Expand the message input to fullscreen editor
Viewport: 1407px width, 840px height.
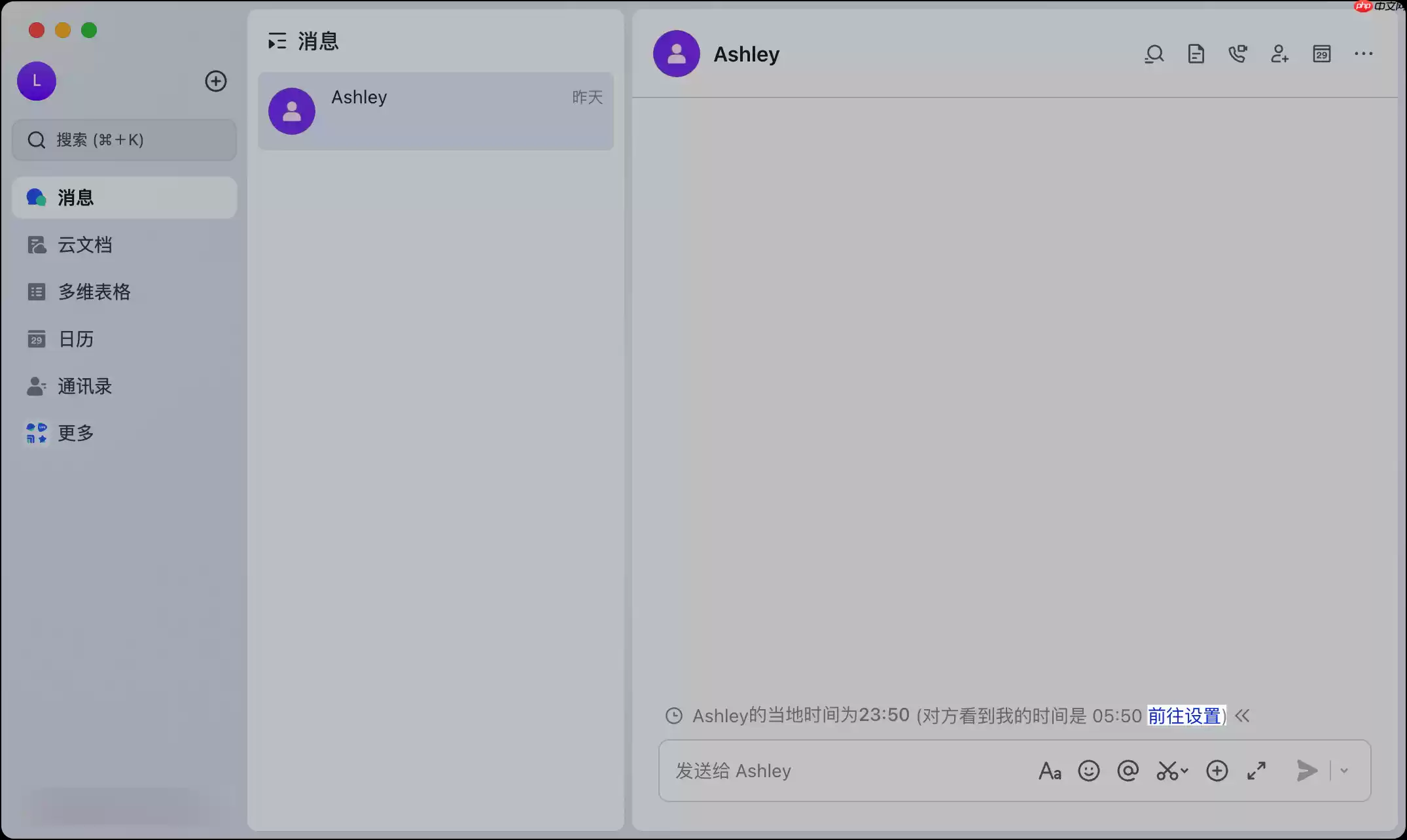click(1256, 771)
